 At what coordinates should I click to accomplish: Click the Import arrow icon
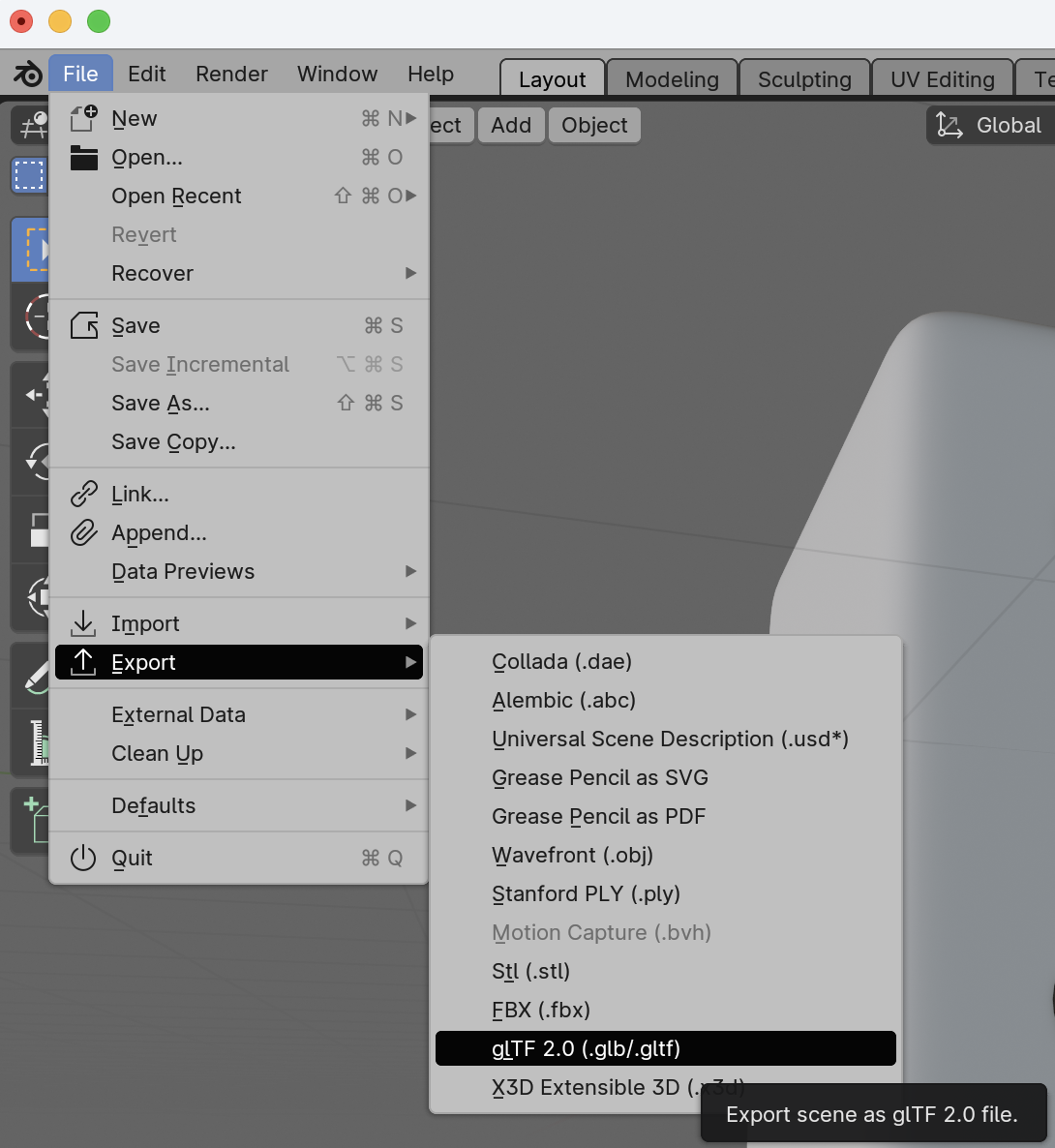[83, 623]
